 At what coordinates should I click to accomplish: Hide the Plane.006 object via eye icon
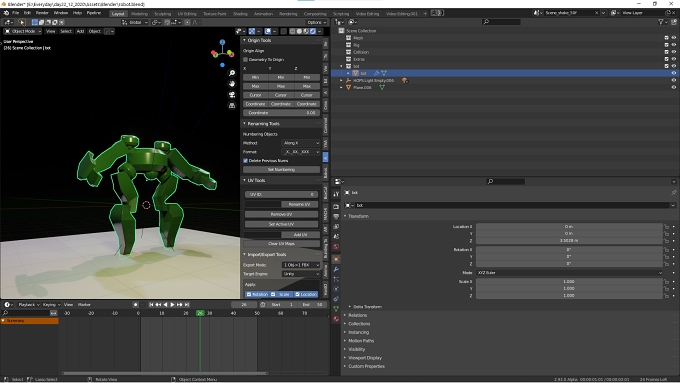tap(673, 87)
